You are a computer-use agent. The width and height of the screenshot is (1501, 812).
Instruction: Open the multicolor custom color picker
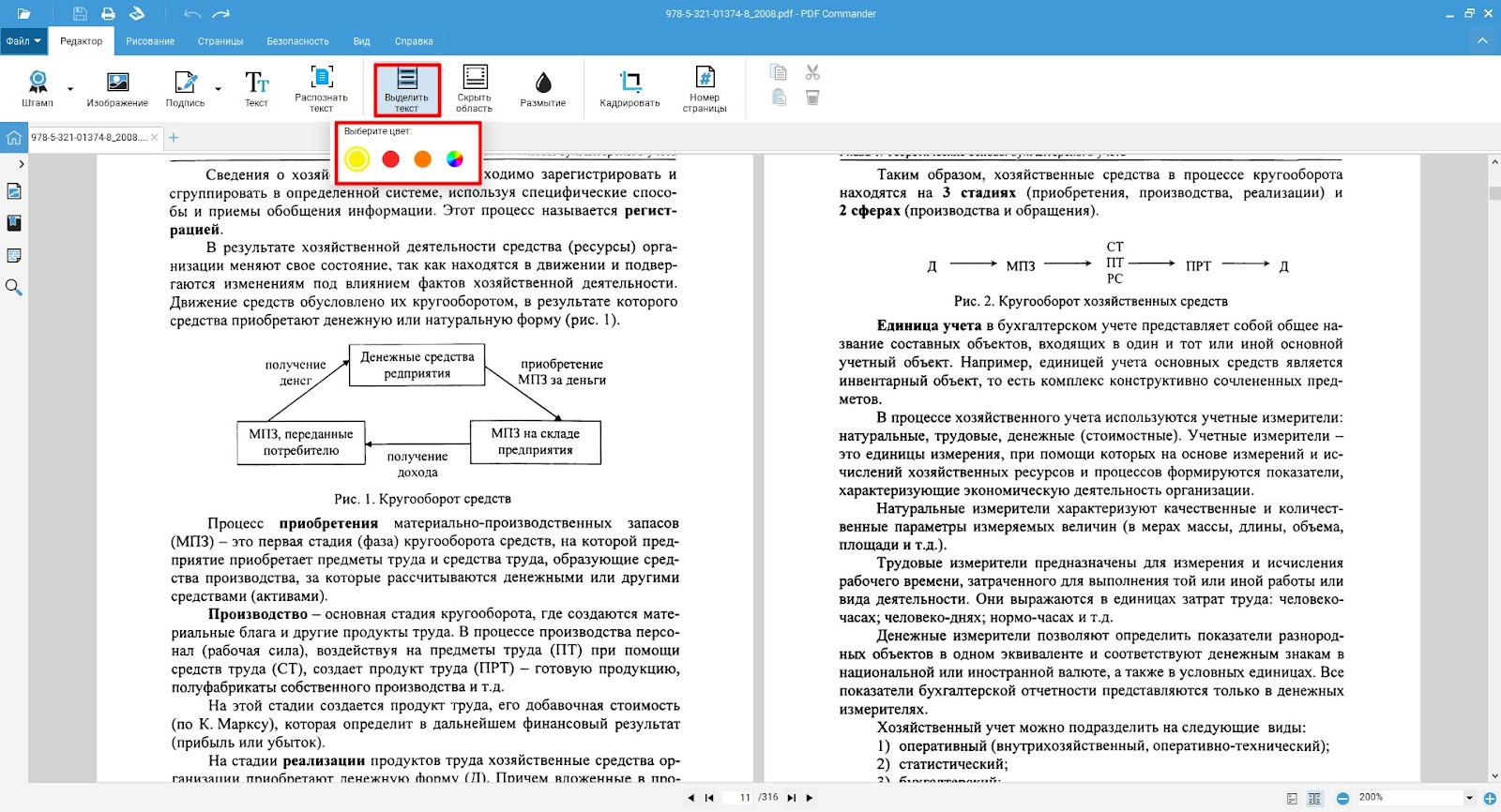tap(455, 159)
